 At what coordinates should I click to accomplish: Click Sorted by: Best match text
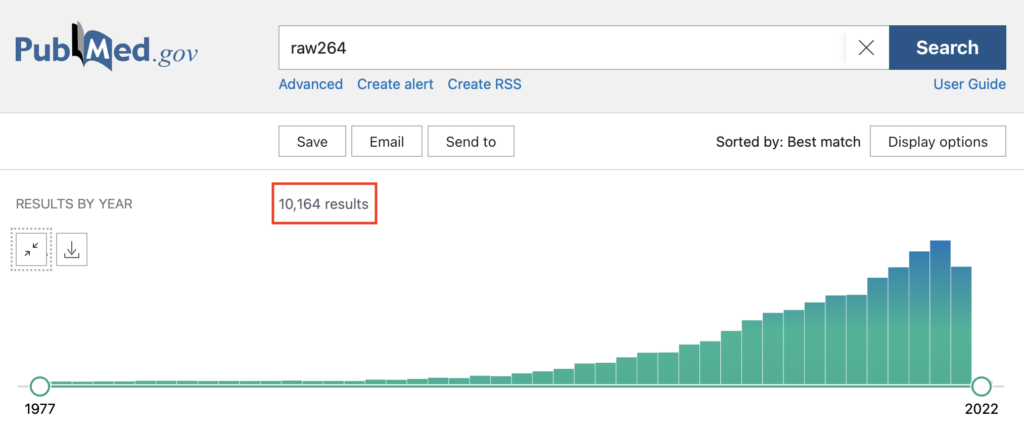(x=788, y=142)
